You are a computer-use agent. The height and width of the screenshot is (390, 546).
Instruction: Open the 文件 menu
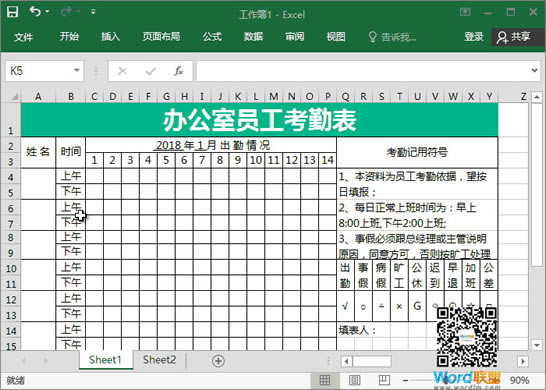click(23, 37)
